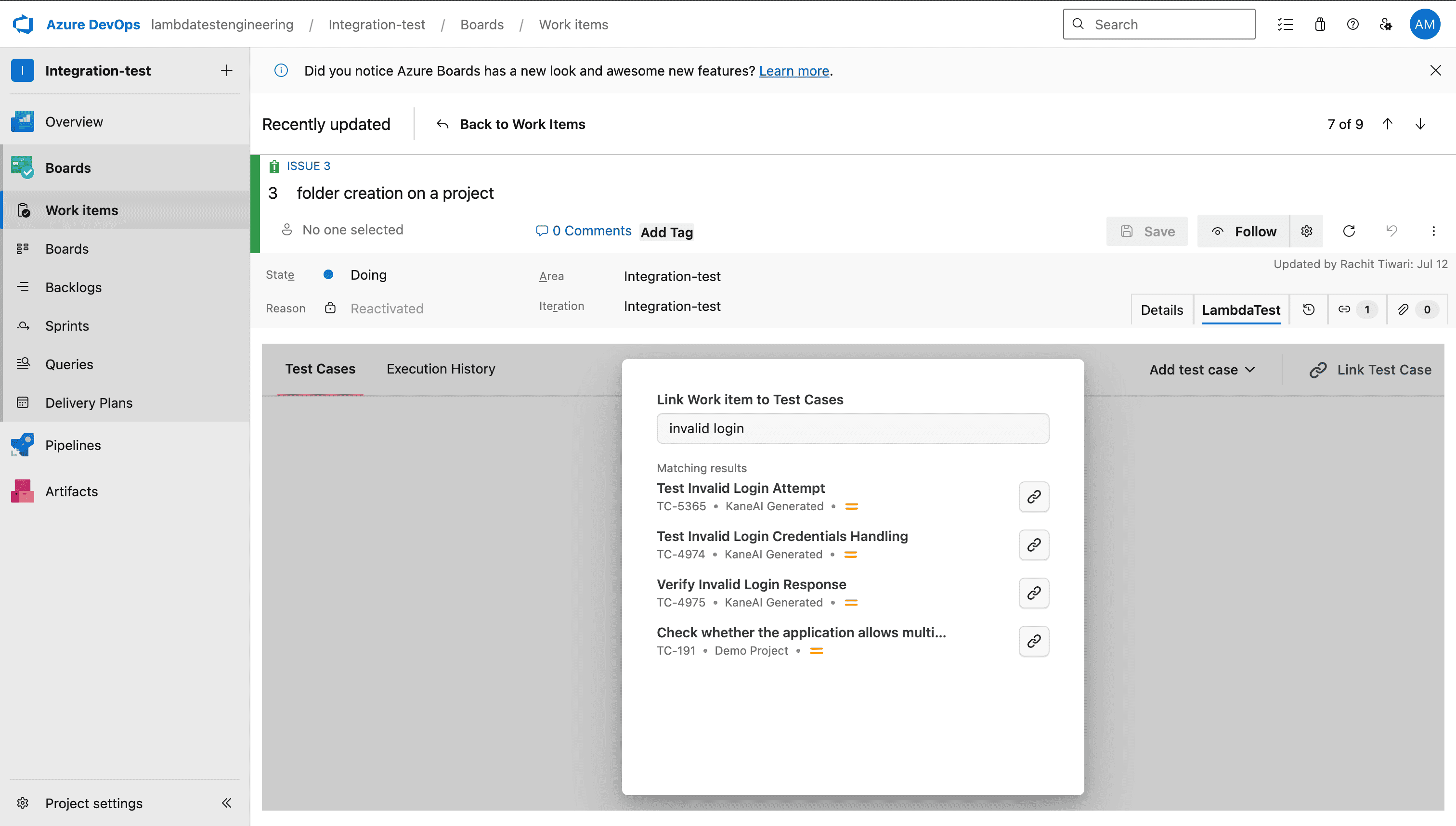Open the more options kebab menu
This screenshot has width=1456, height=826.
coord(1434,231)
